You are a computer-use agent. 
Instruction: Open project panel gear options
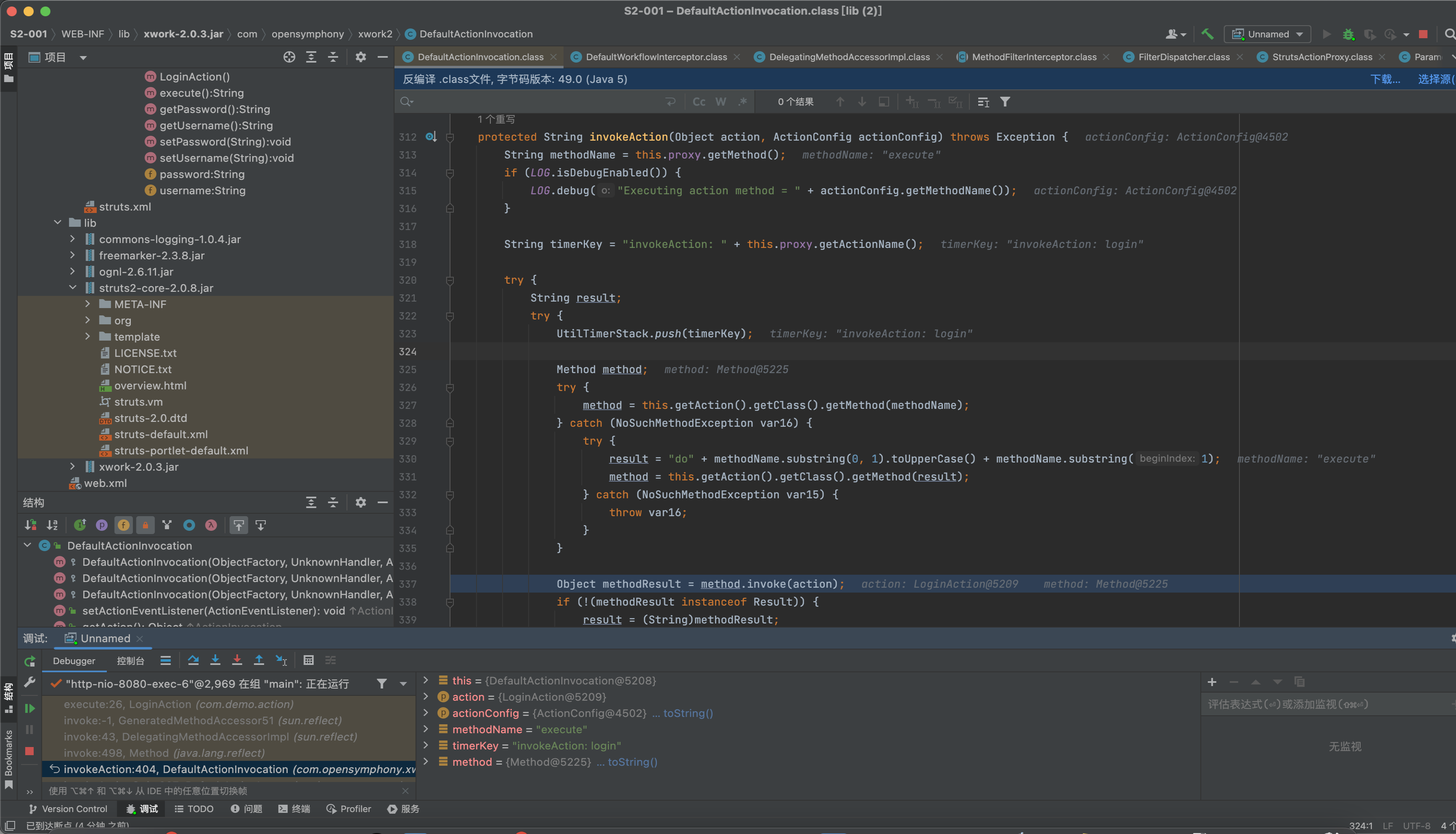point(361,57)
